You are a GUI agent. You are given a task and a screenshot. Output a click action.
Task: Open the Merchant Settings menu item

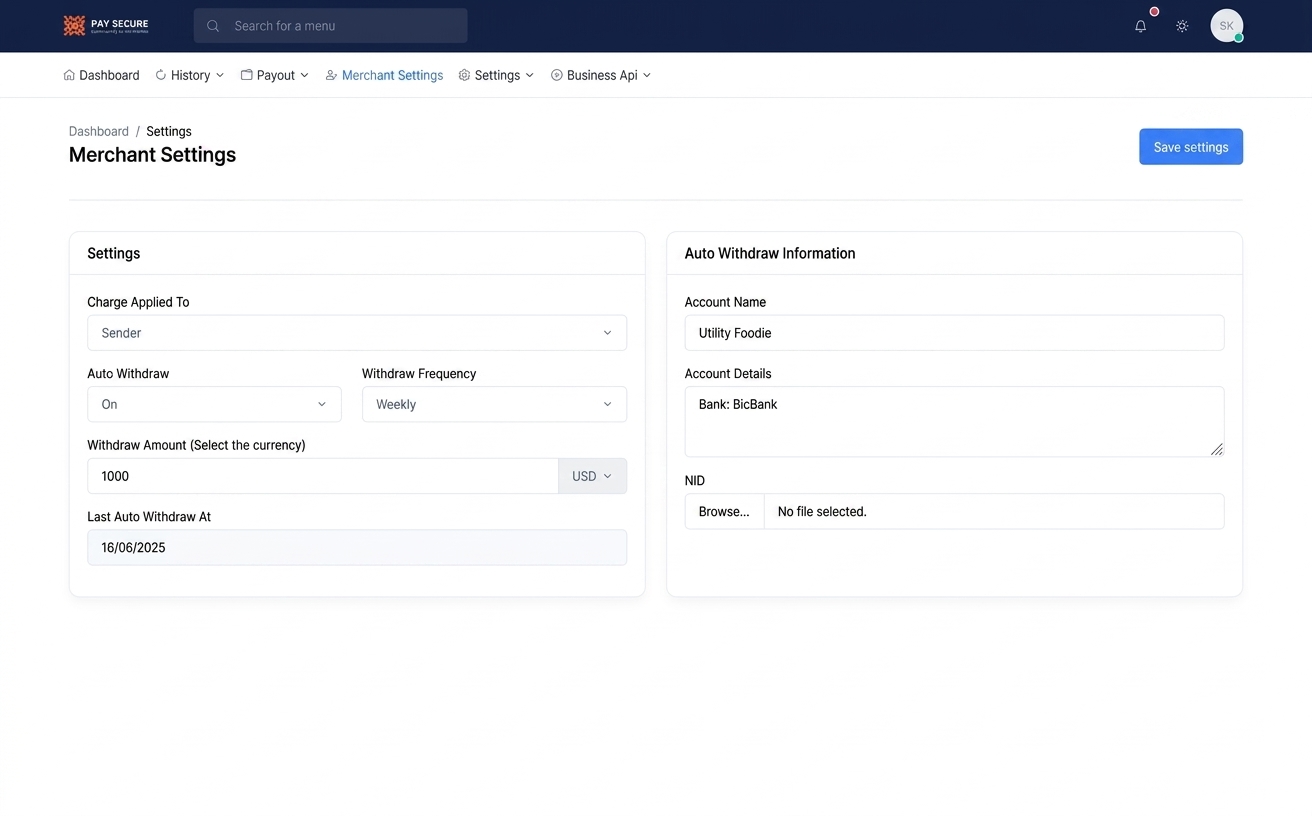pyautogui.click(x=384, y=75)
